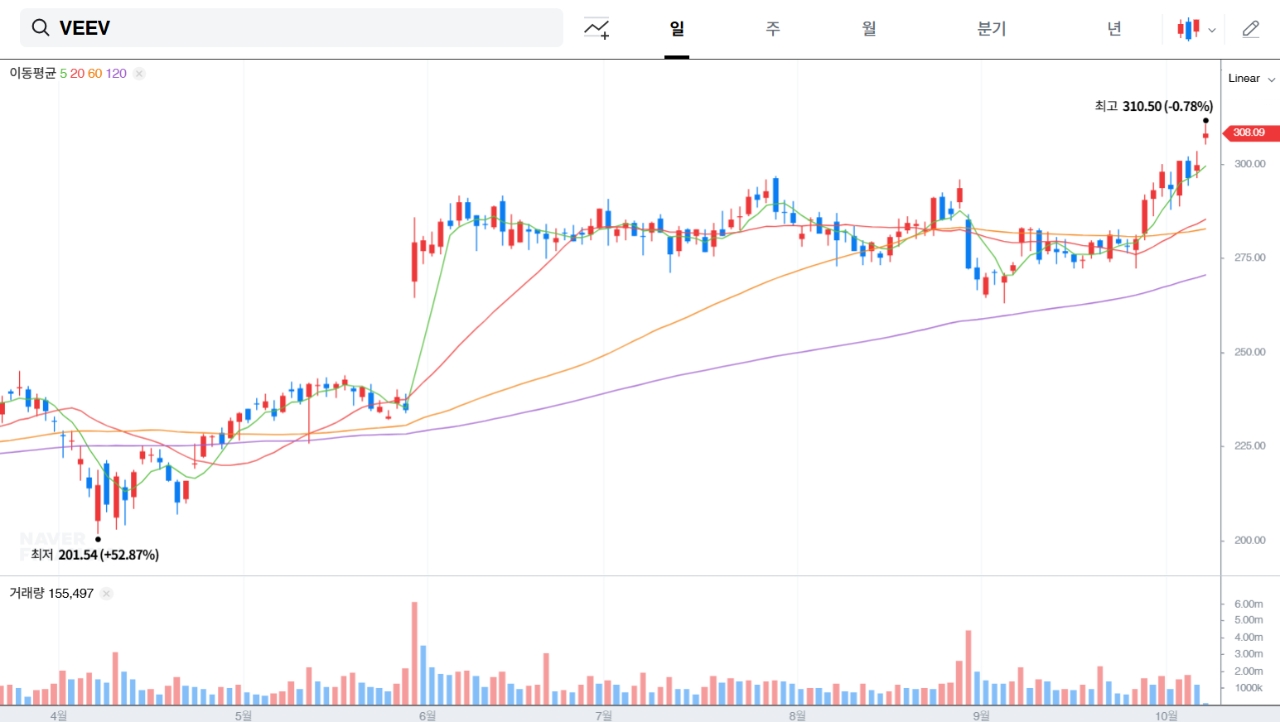
Task: Switch to the 분기 (quarterly) tab
Action: [991, 29]
